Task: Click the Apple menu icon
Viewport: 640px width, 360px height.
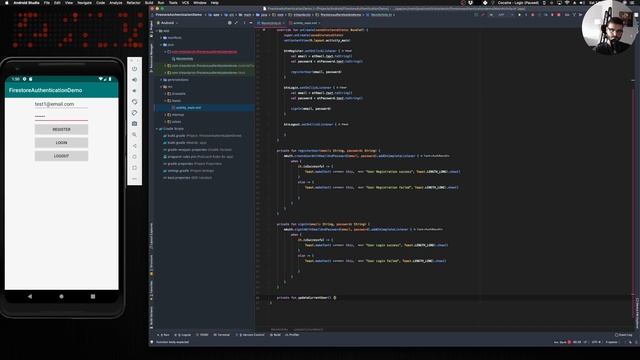Action: (x=6, y=2)
